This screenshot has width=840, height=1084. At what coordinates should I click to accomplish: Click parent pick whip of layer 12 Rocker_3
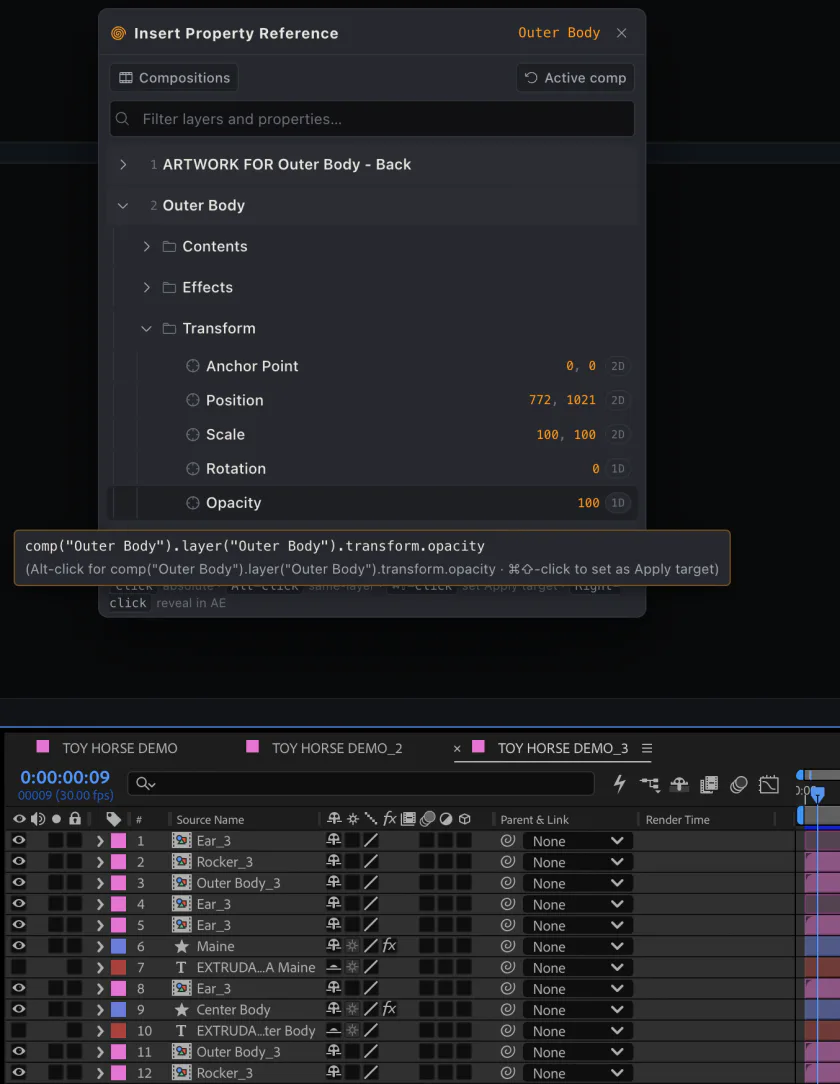tap(507, 1073)
